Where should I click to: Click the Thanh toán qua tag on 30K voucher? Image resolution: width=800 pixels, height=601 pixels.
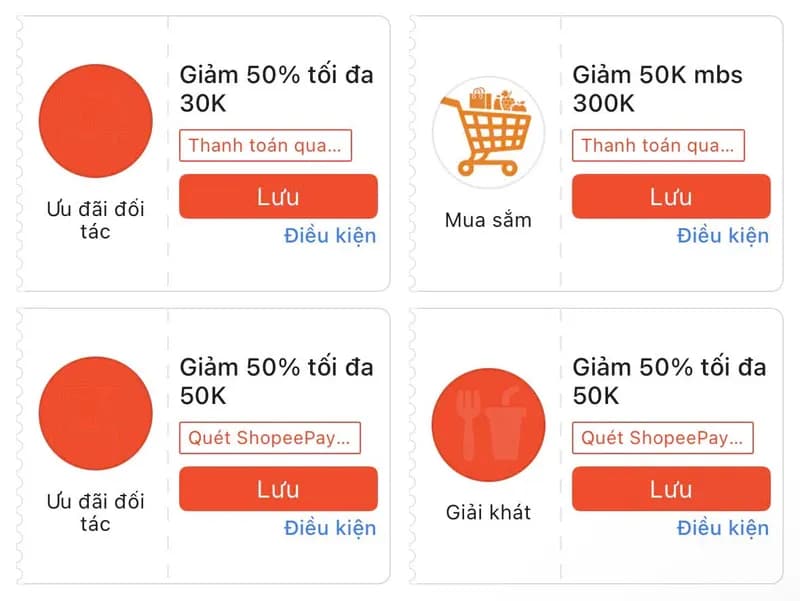coord(266,145)
